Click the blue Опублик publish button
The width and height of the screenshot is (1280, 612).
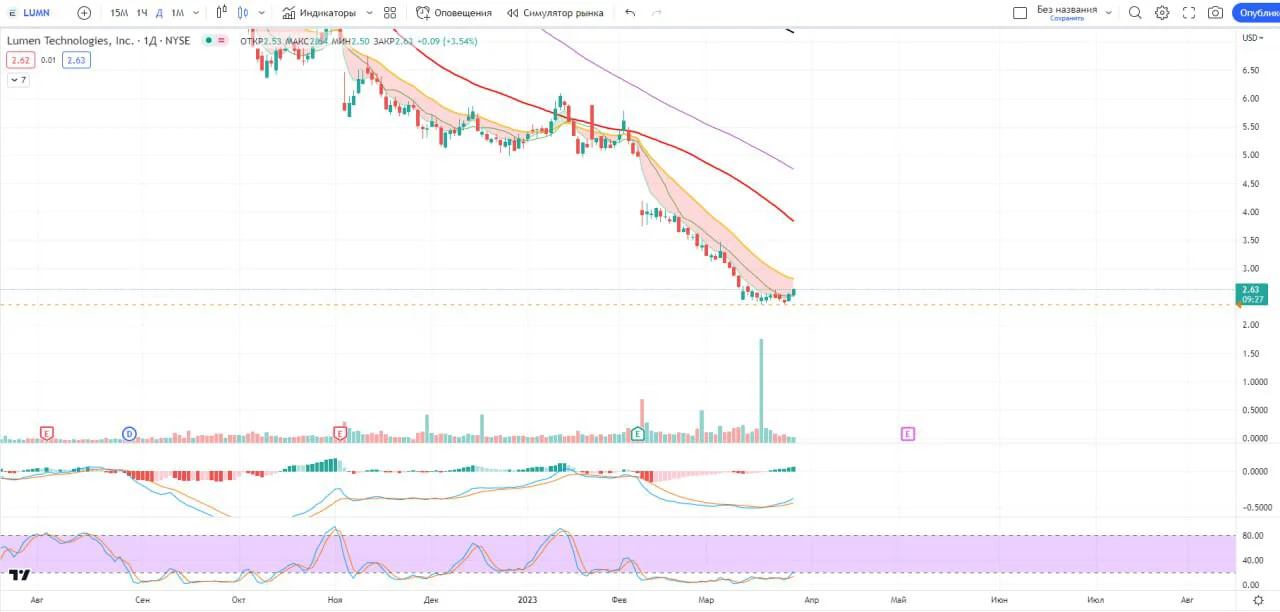(x=1256, y=13)
